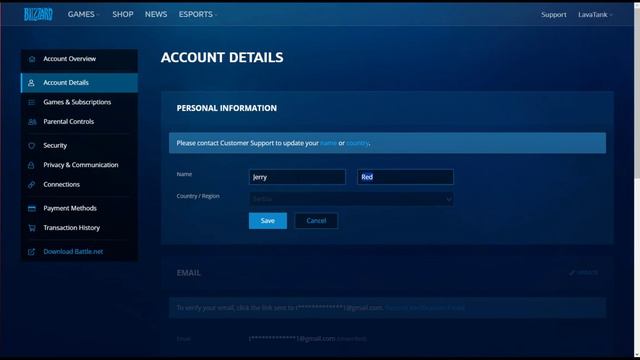640x360 pixels.
Task: Open Transaction History in sidebar
Action: click(79, 228)
